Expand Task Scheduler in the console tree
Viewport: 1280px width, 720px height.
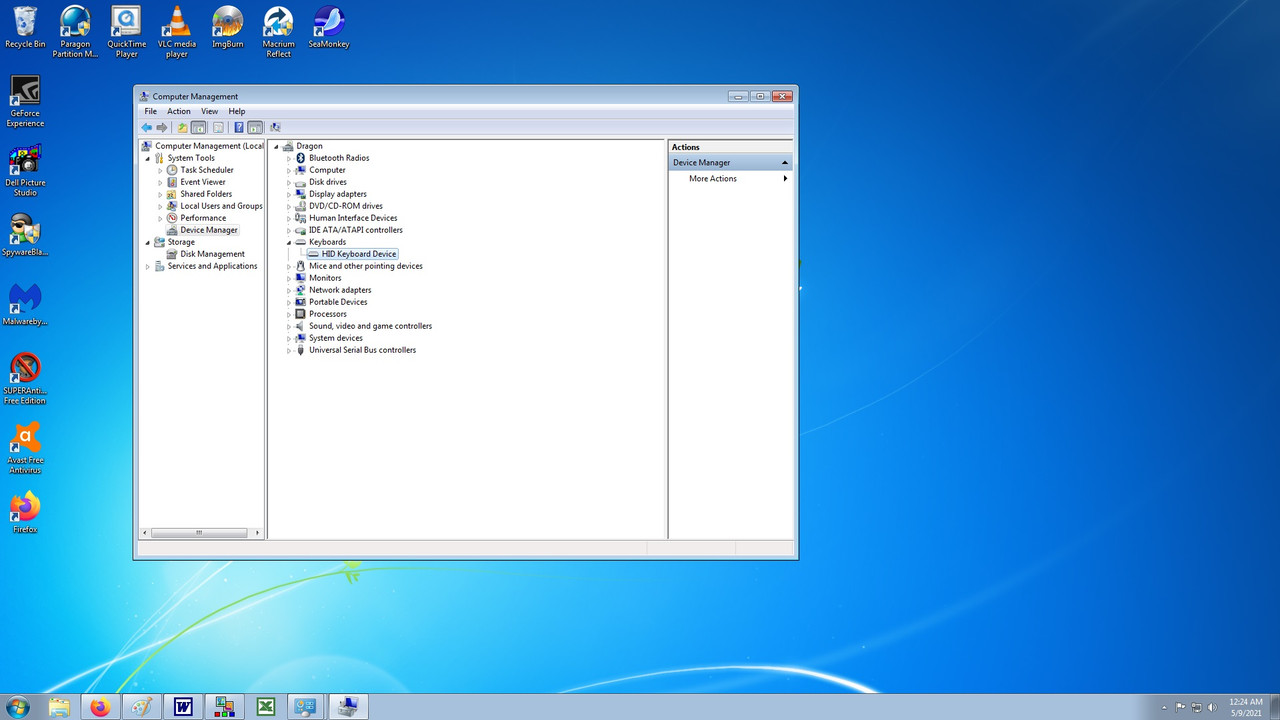[x=160, y=170]
